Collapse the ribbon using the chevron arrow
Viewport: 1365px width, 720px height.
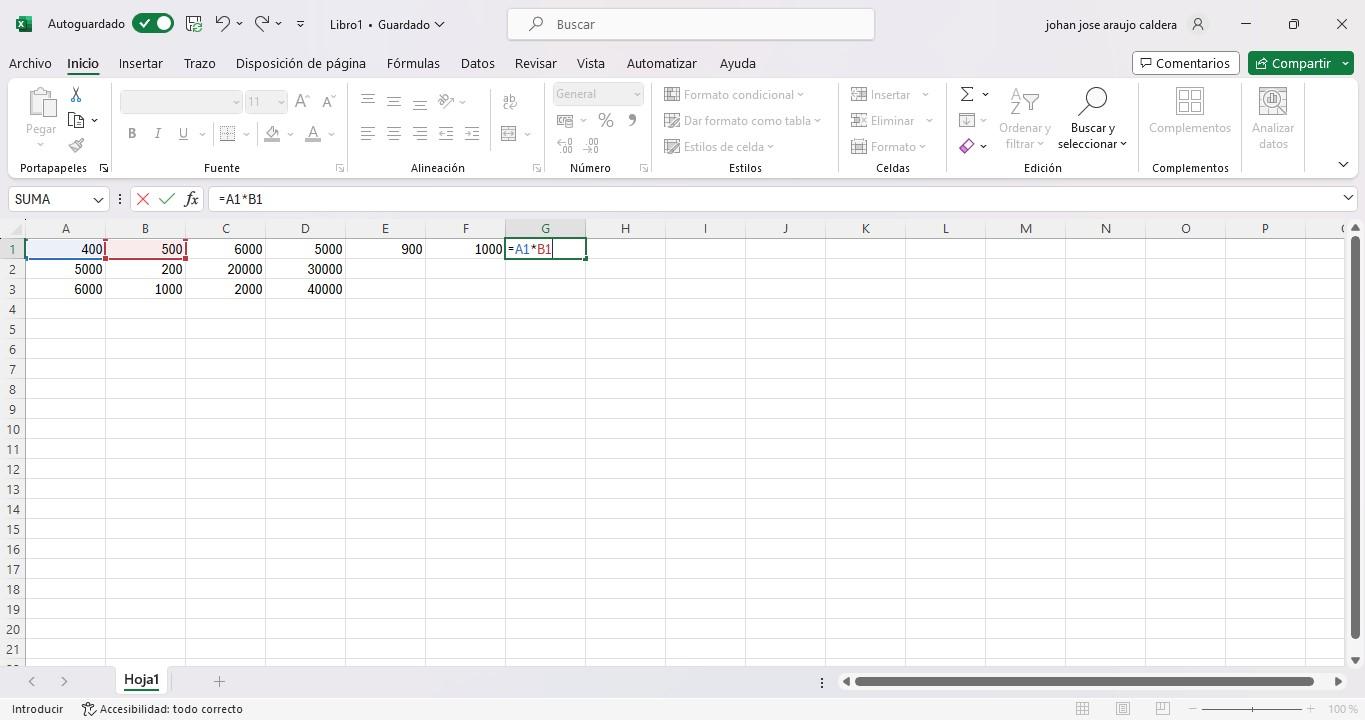pyautogui.click(x=1343, y=165)
